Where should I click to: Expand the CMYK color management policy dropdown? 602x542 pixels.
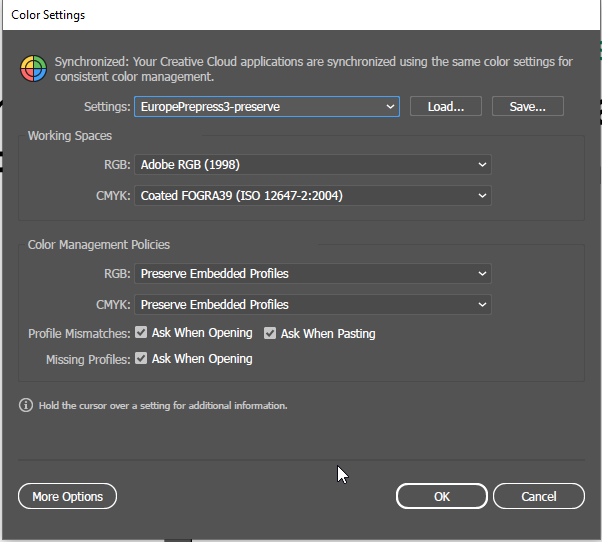click(313, 304)
